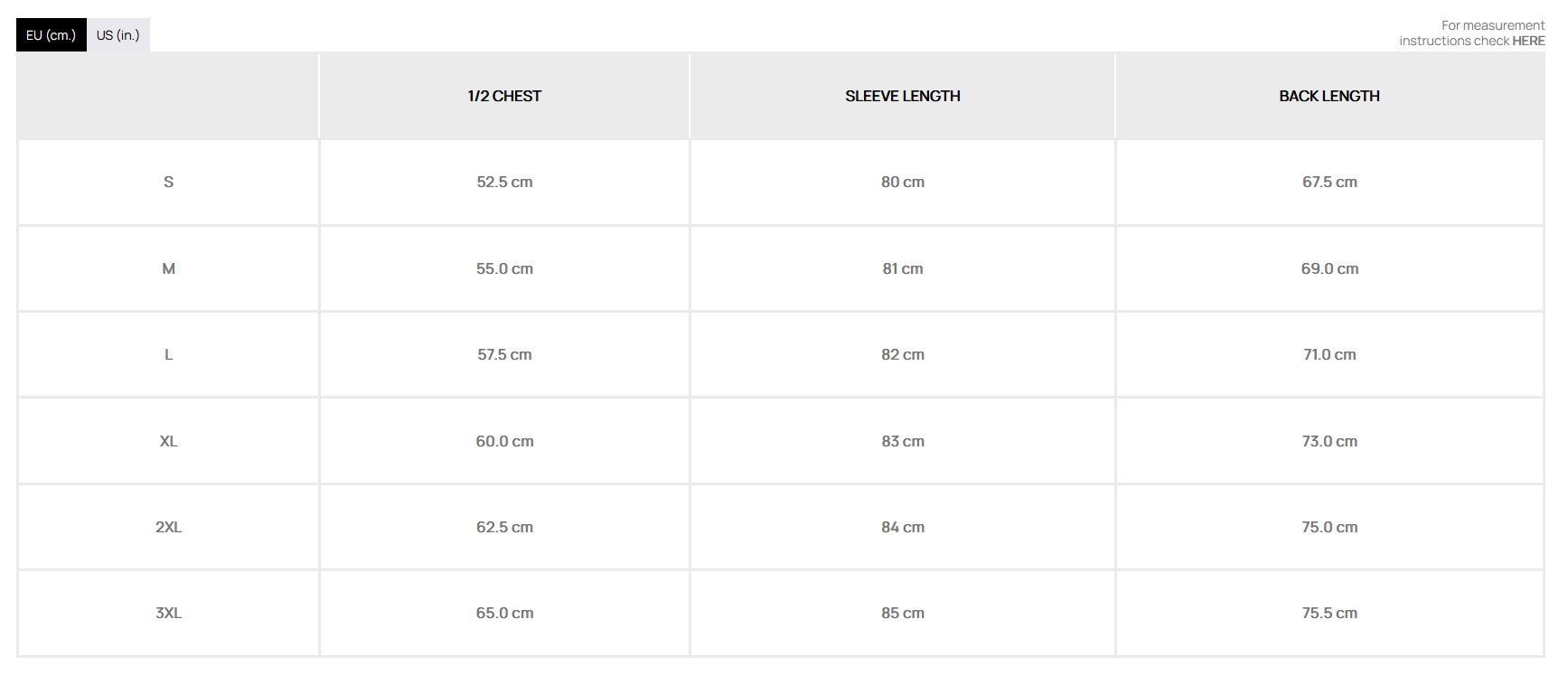Select the XL size row label
Viewport: 1568px width, 685px height.
point(168,441)
